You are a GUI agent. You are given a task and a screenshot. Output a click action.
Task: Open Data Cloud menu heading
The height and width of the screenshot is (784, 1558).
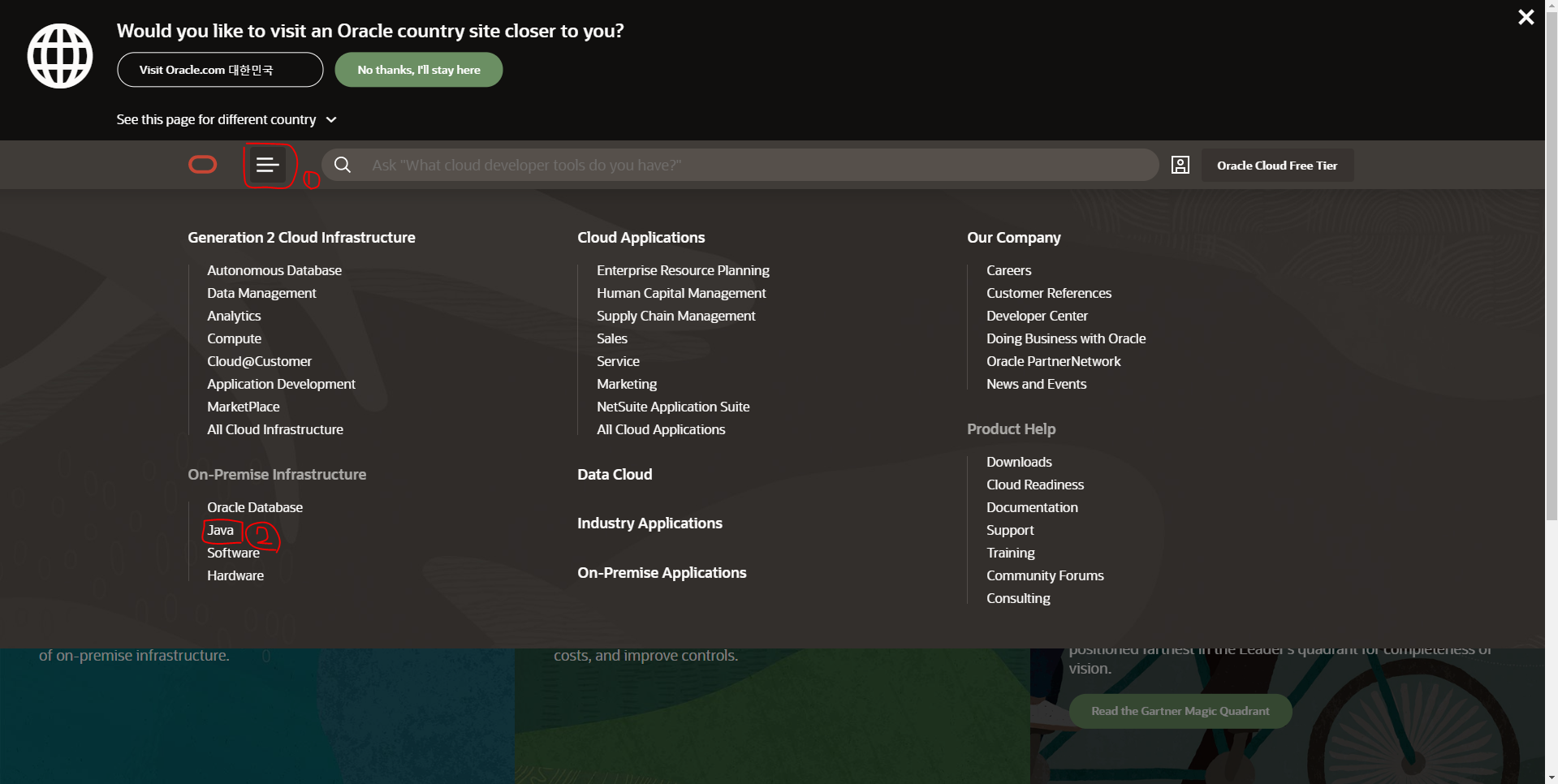click(615, 474)
